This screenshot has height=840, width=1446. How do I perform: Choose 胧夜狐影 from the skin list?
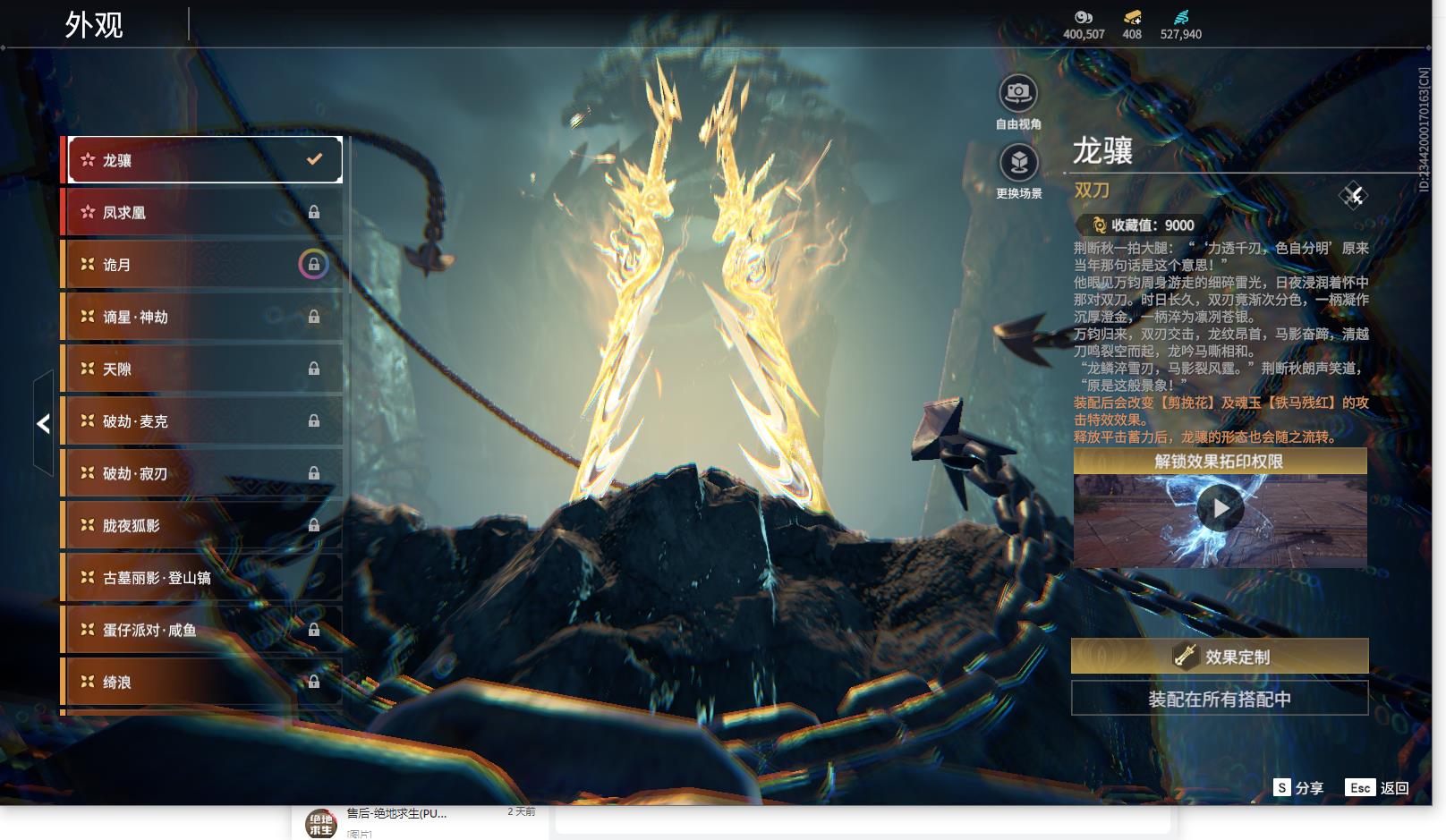pyautogui.click(x=201, y=526)
